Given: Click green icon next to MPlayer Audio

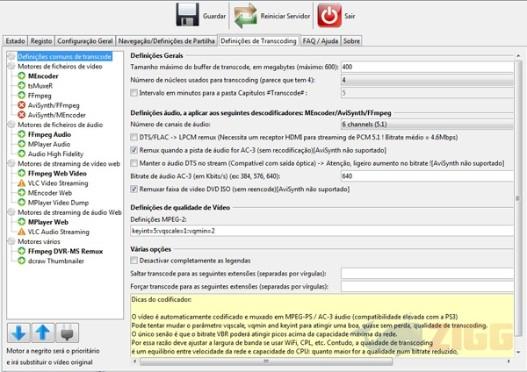Looking at the screenshot, I should coord(22,144).
